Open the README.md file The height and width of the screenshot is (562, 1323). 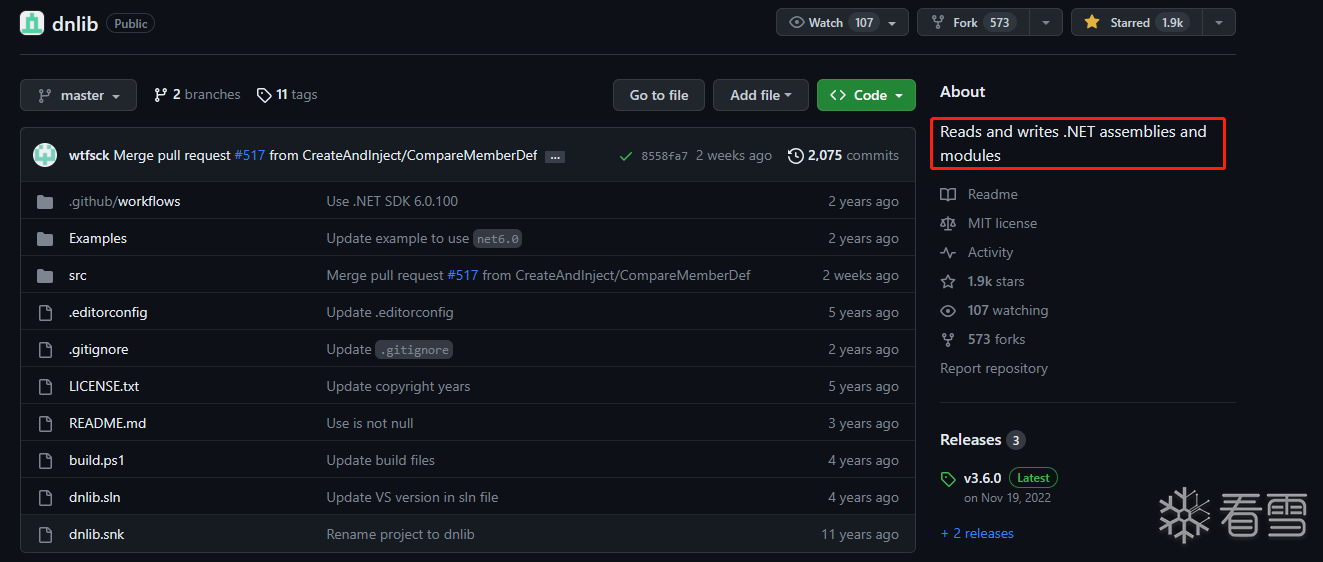point(108,423)
